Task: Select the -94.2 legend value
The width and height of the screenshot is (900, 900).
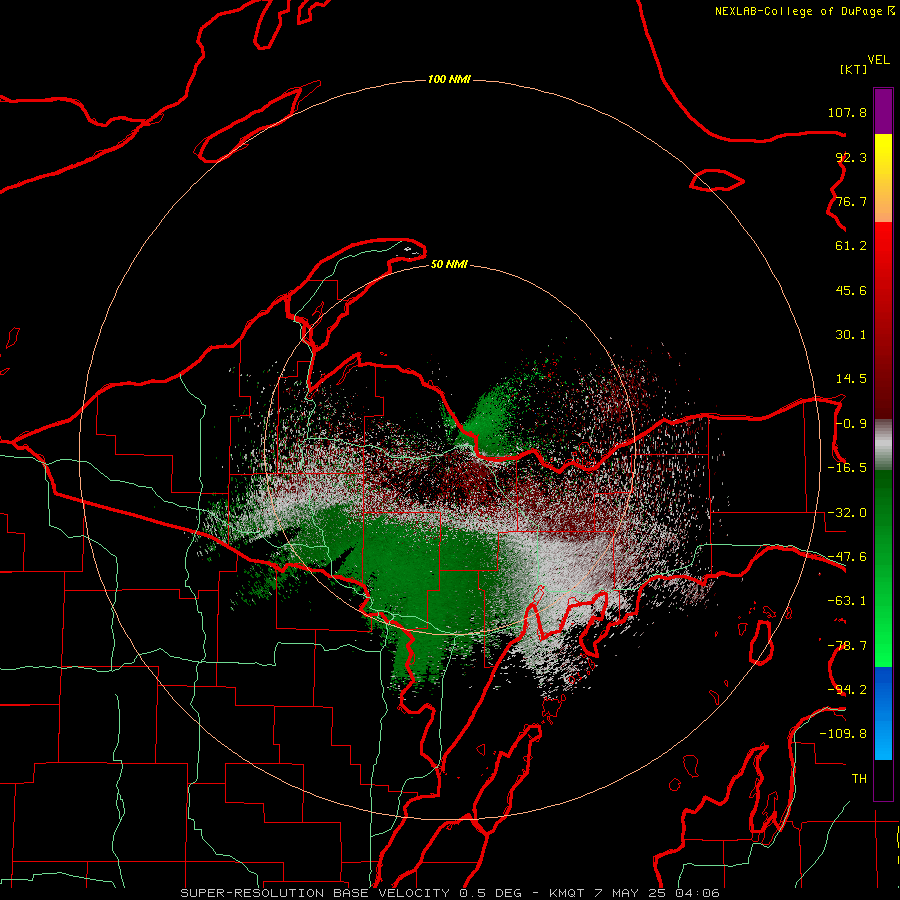Action: click(x=847, y=689)
